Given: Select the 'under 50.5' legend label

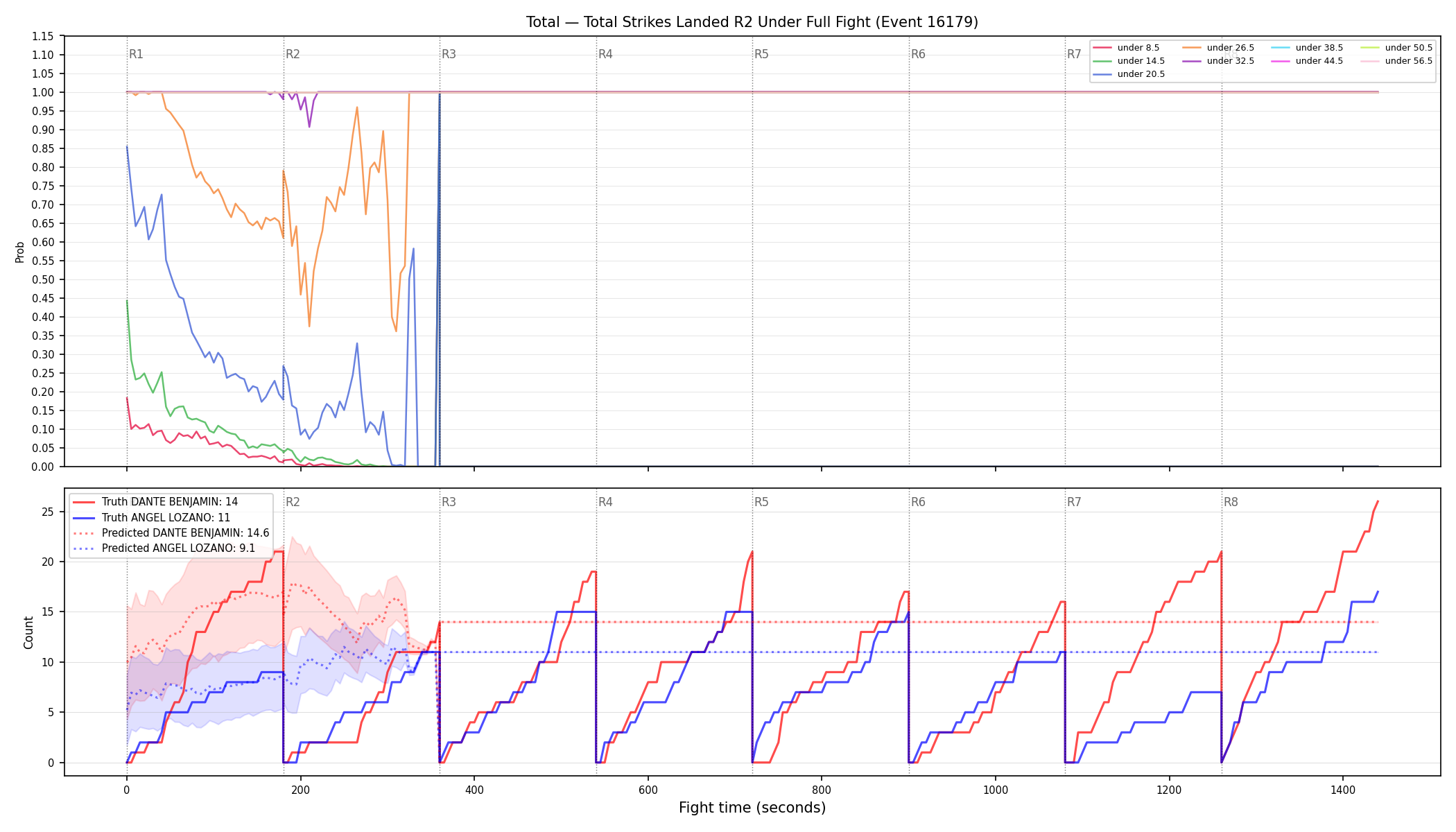Looking at the screenshot, I should pyautogui.click(x=1408, y=48).
